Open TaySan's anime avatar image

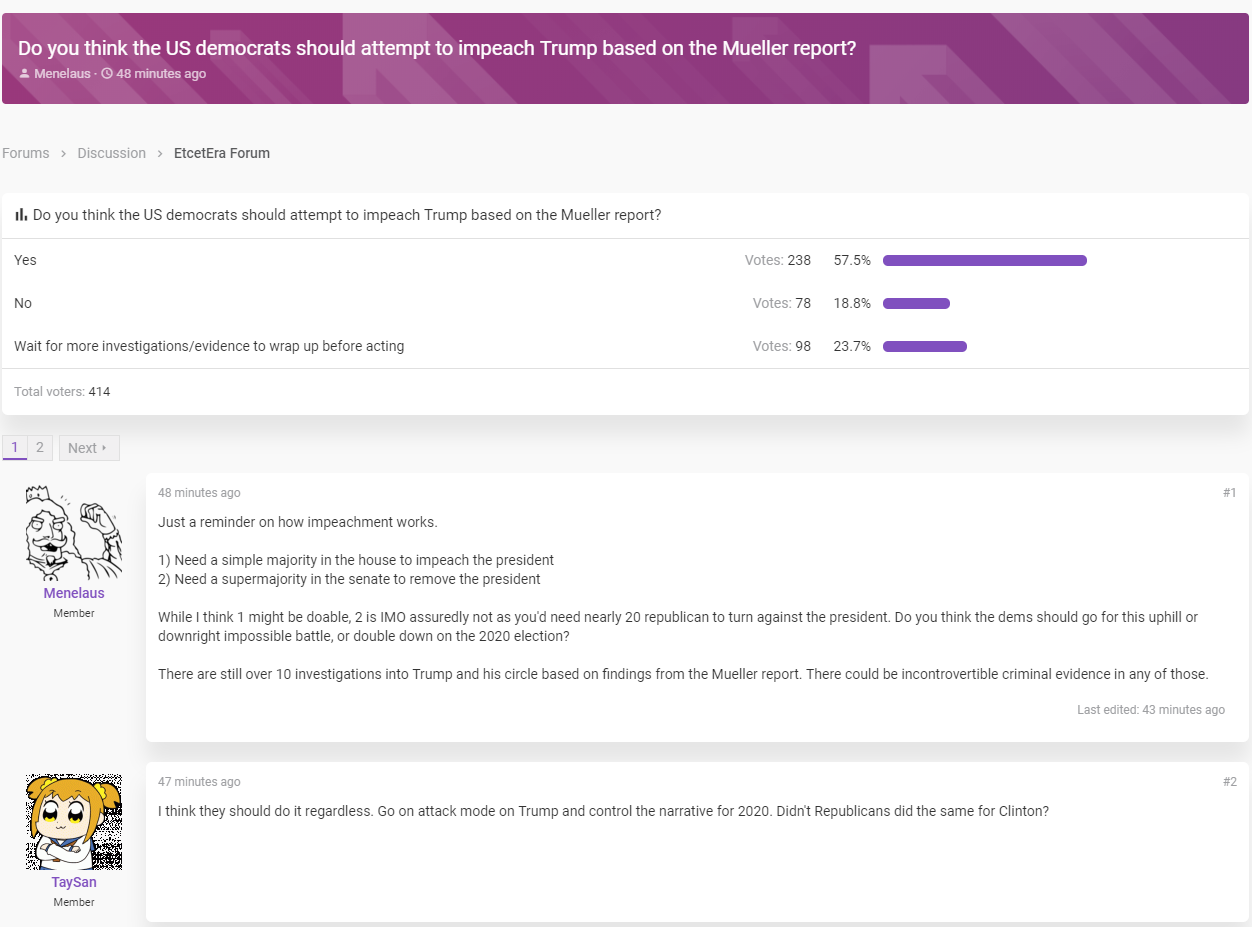point(74,822)
